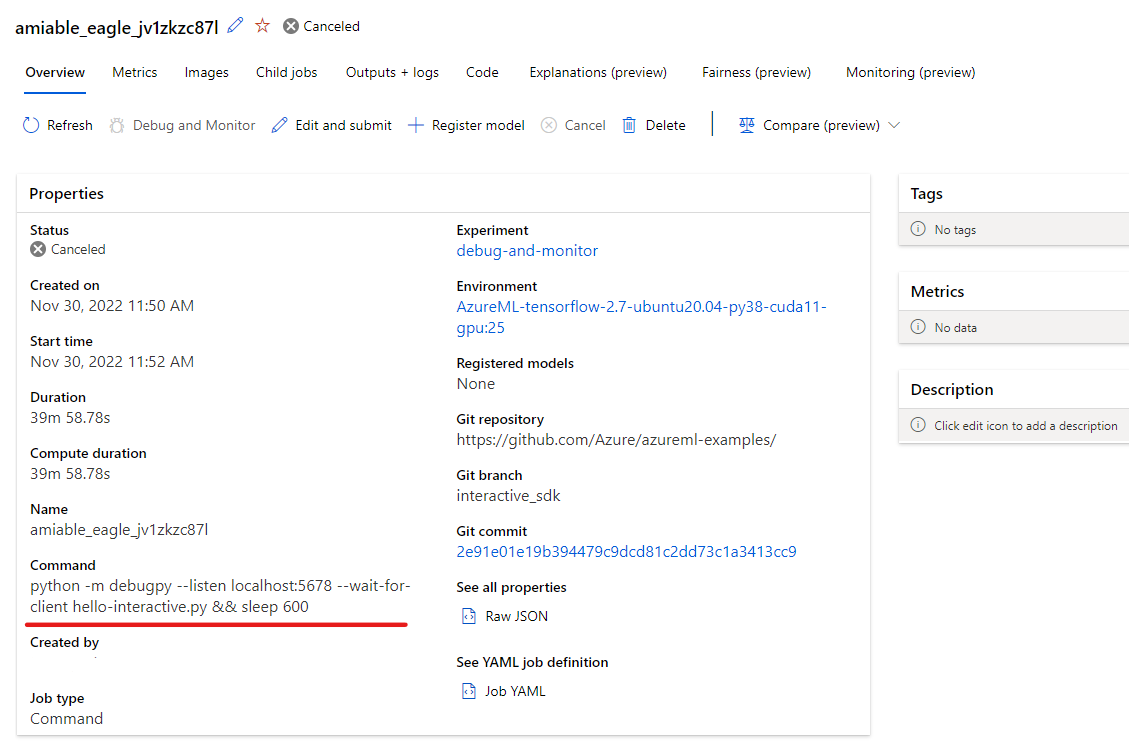The width and height of the screenshot is (1129, 753).
Task: Click the Debug and Monitor button
Action: [182, 125]
